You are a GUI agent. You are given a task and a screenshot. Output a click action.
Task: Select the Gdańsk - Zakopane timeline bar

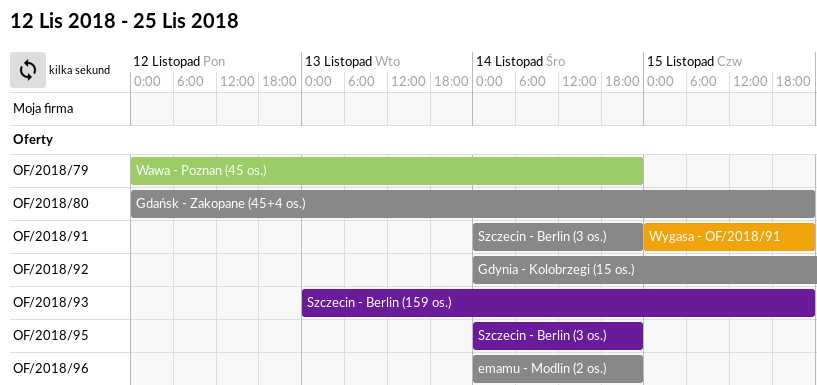473,203
